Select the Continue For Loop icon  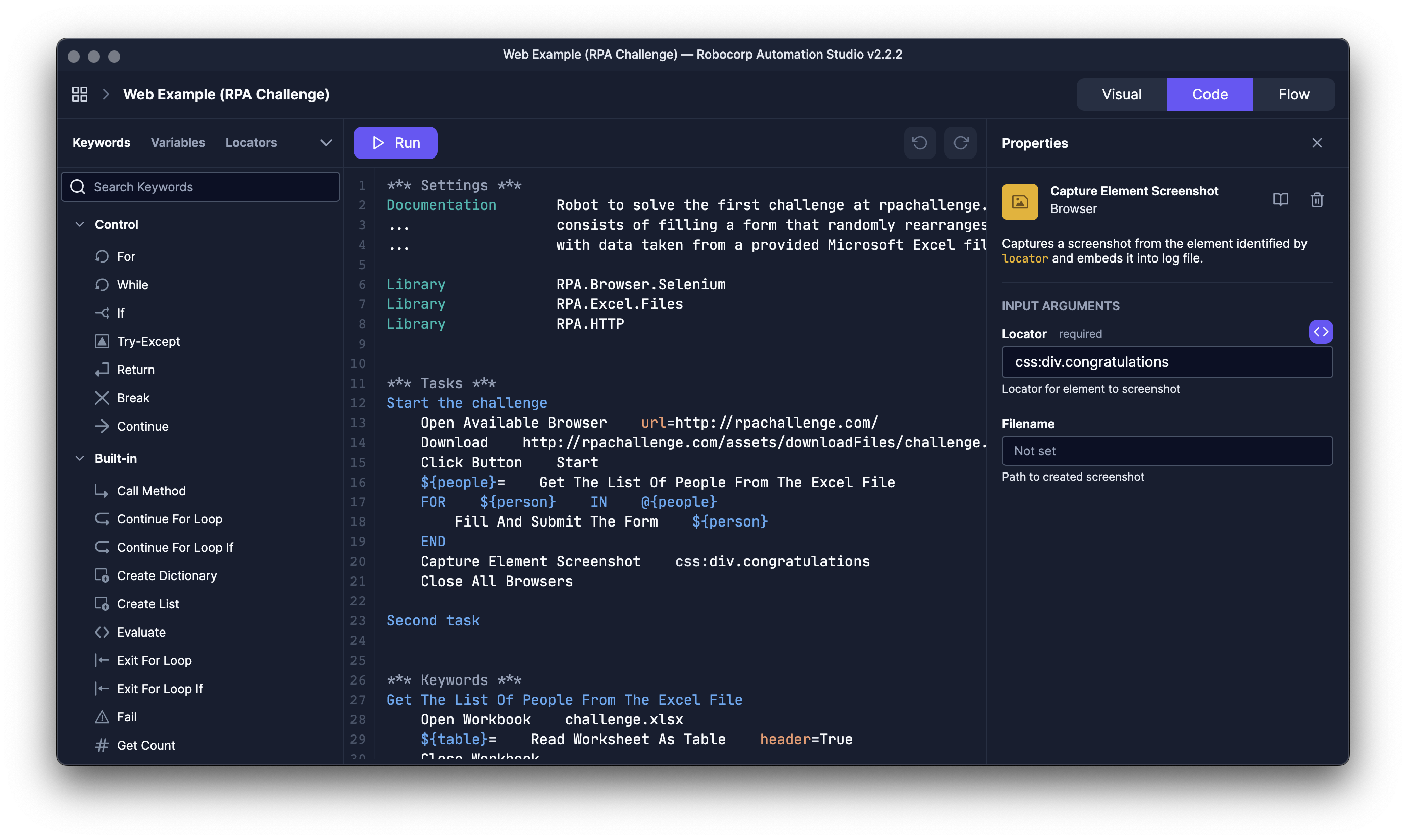point(102,519)
